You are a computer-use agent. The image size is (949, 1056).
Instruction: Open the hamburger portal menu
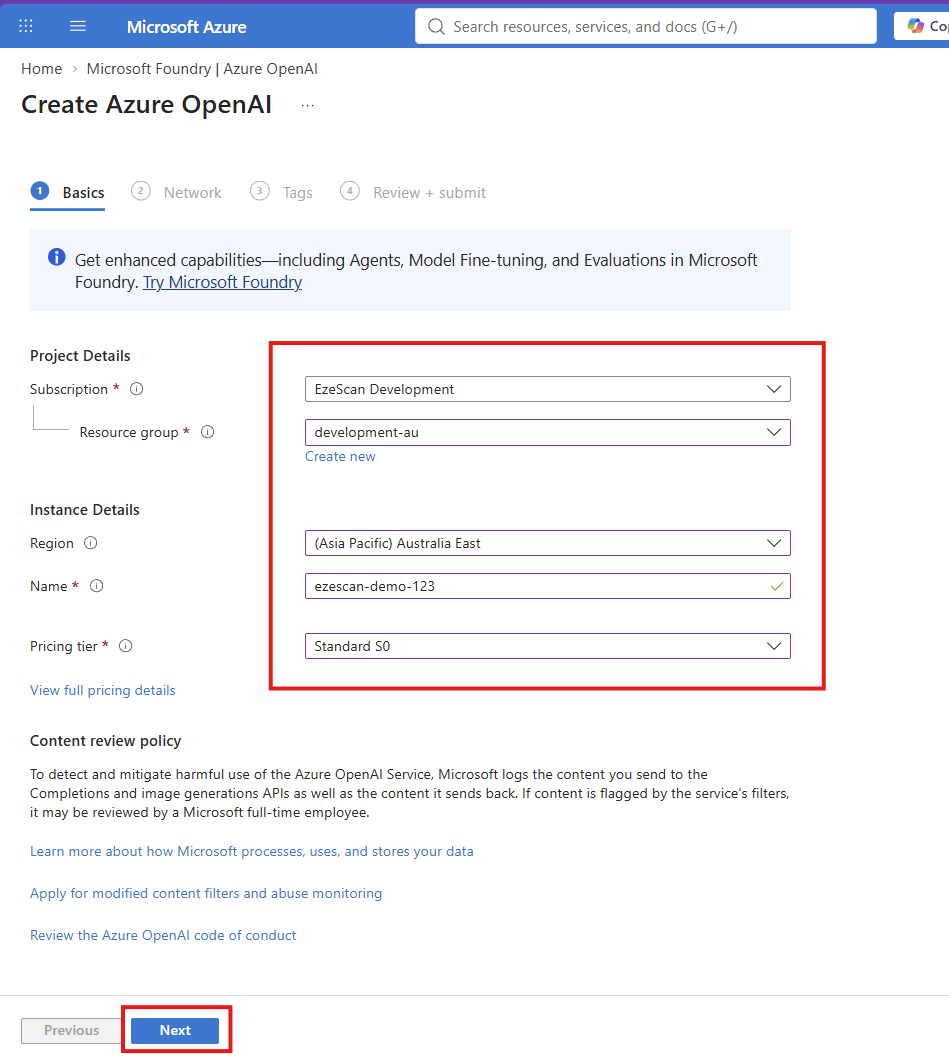pos(78,26)
